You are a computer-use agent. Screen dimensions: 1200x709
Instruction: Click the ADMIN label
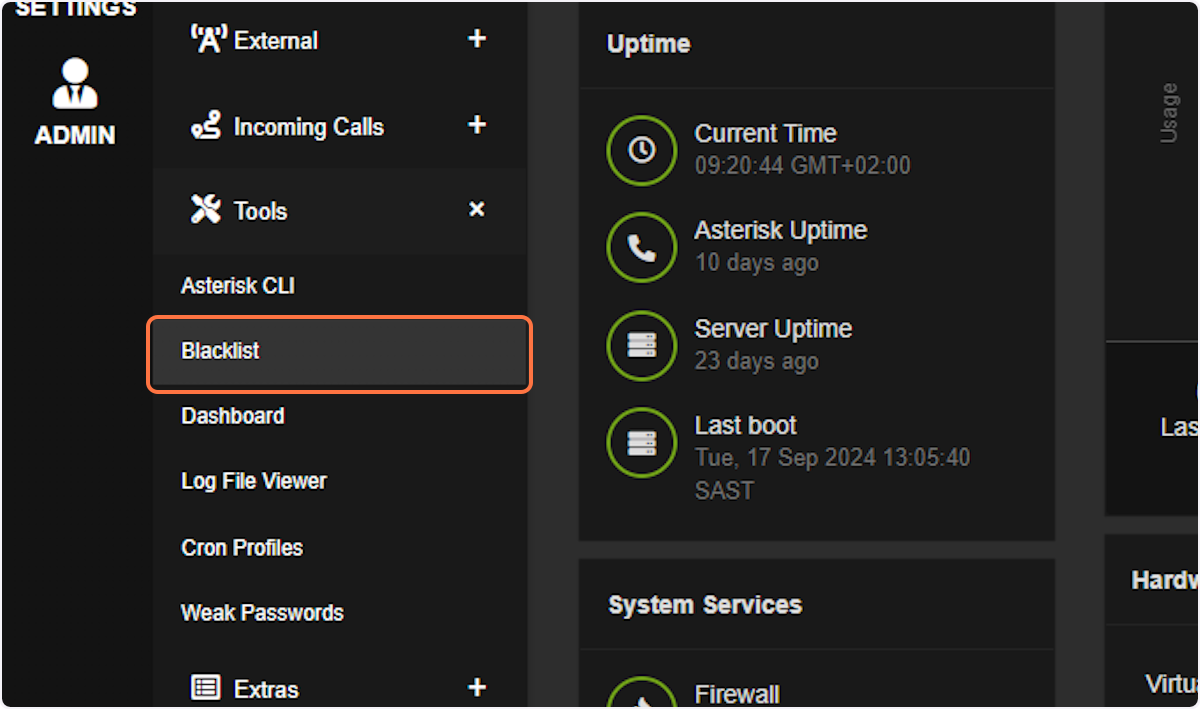coord(75,135)
